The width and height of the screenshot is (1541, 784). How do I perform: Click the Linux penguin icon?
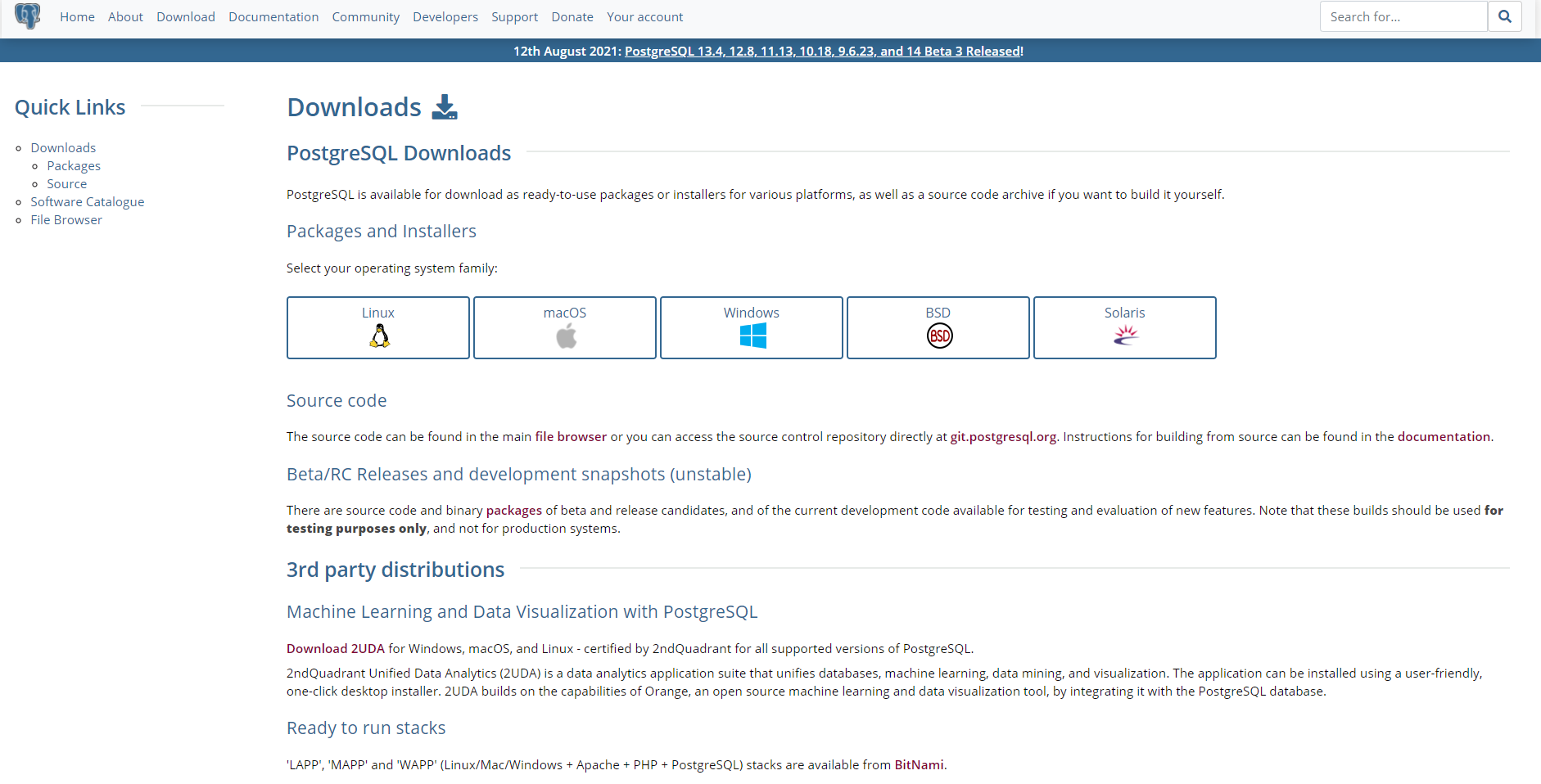(x=379, y=336)
